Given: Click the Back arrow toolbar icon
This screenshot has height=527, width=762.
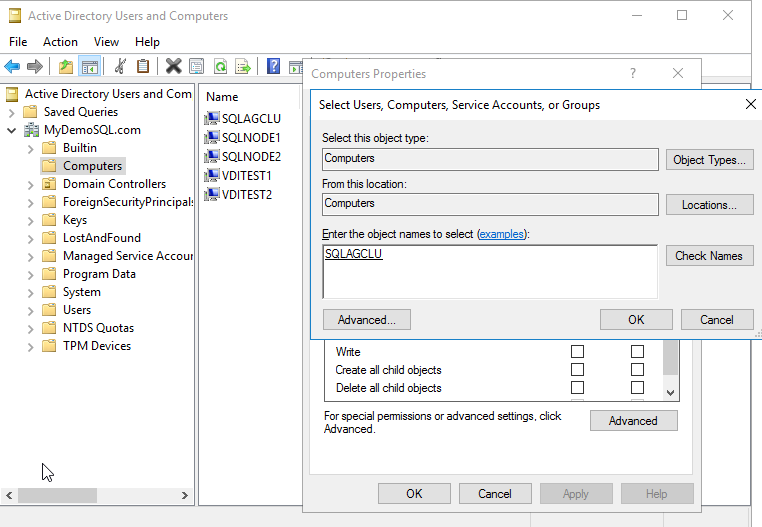Looking at the screenshot, I should pos(12,67).
